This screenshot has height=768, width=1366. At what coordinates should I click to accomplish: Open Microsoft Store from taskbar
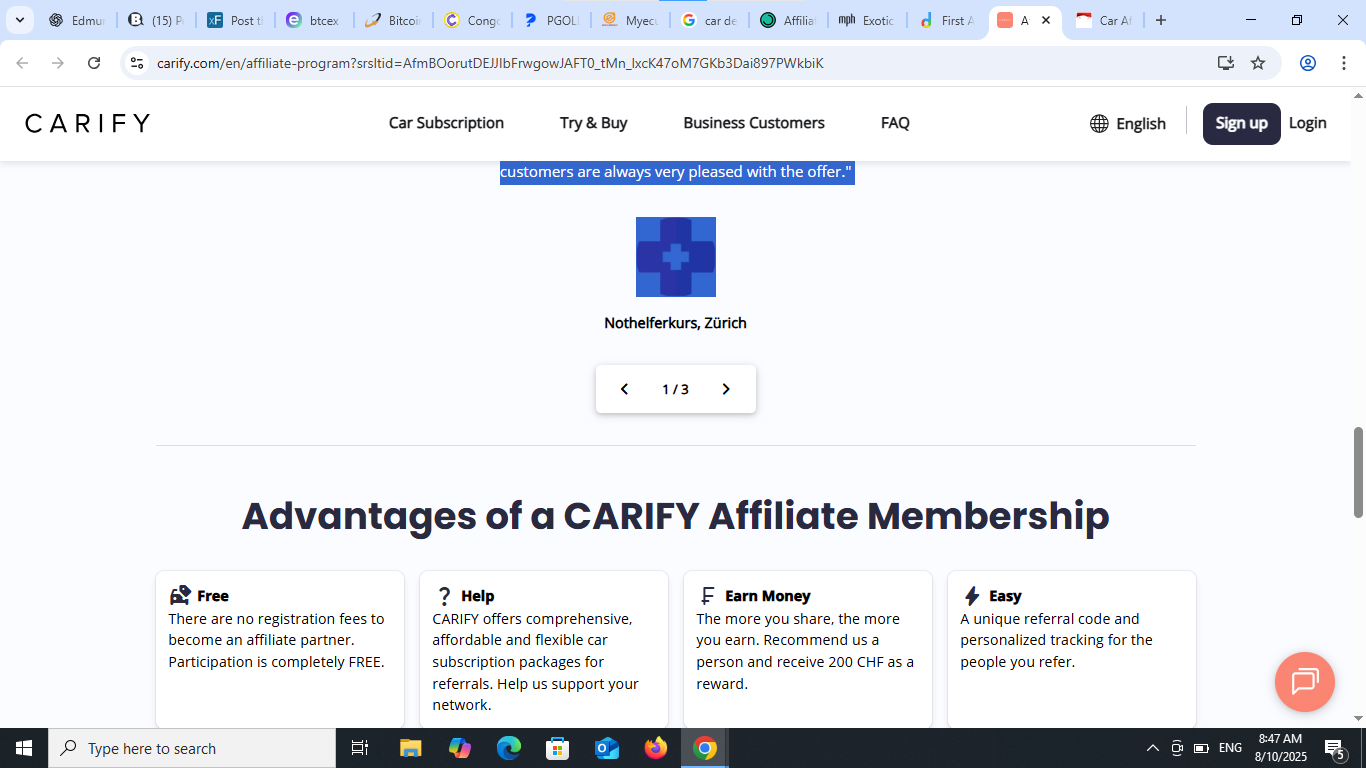pos(558,748)
